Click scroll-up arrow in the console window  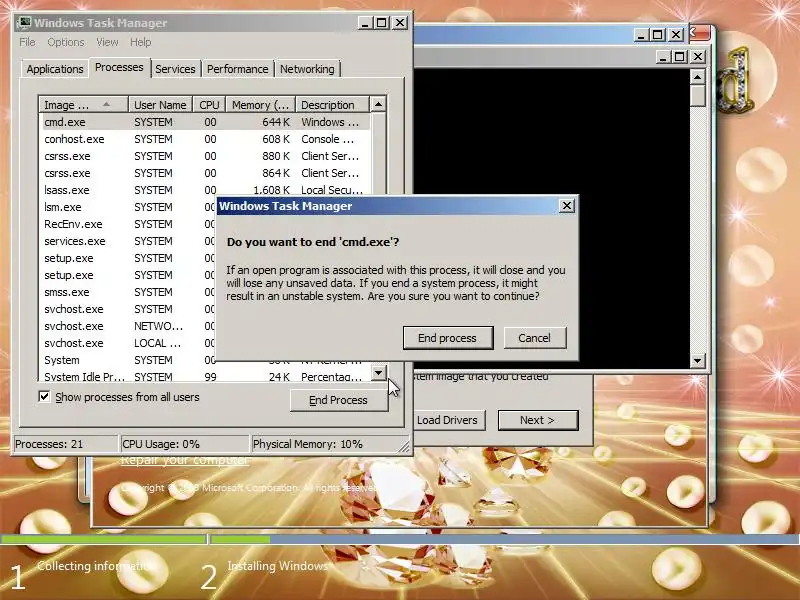[x=697, y=77]
